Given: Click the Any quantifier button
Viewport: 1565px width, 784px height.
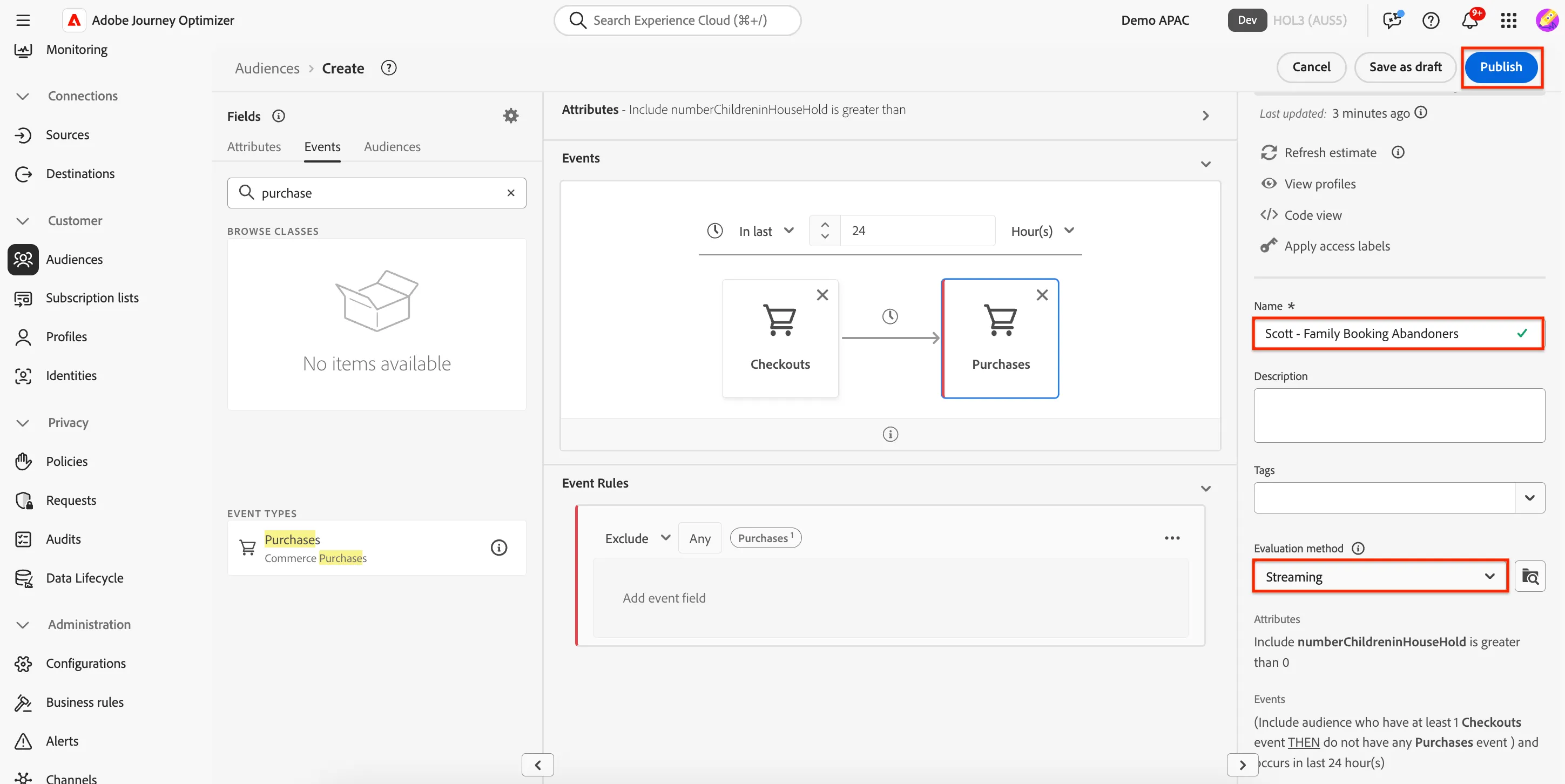Looking at the screenshot, I should click(699, 538).
